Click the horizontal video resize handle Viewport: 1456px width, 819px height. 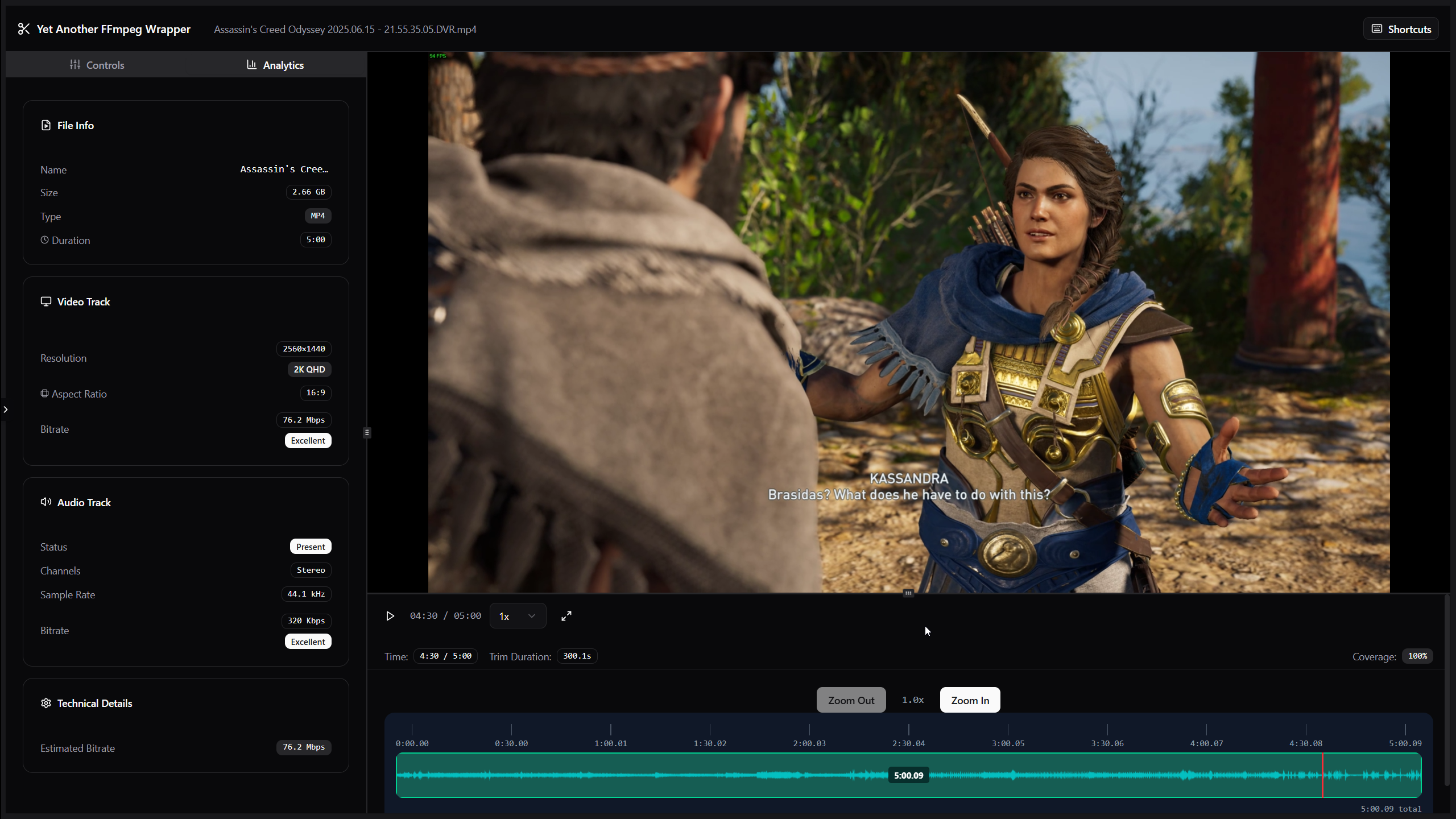coord(908,593)
